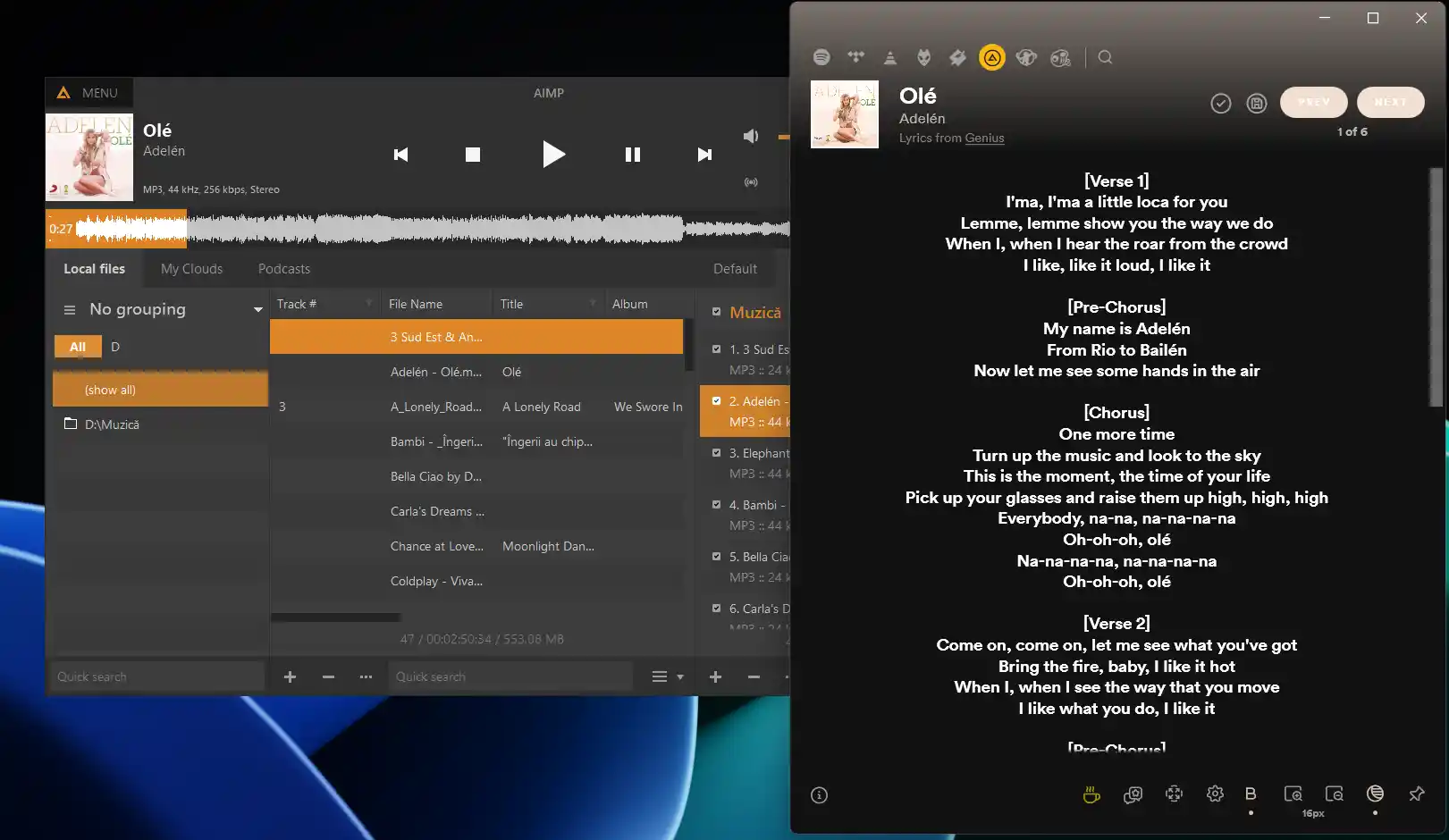Open the star chat feedback icon
Screen dimensions: 1449x840
(1133, 794)
